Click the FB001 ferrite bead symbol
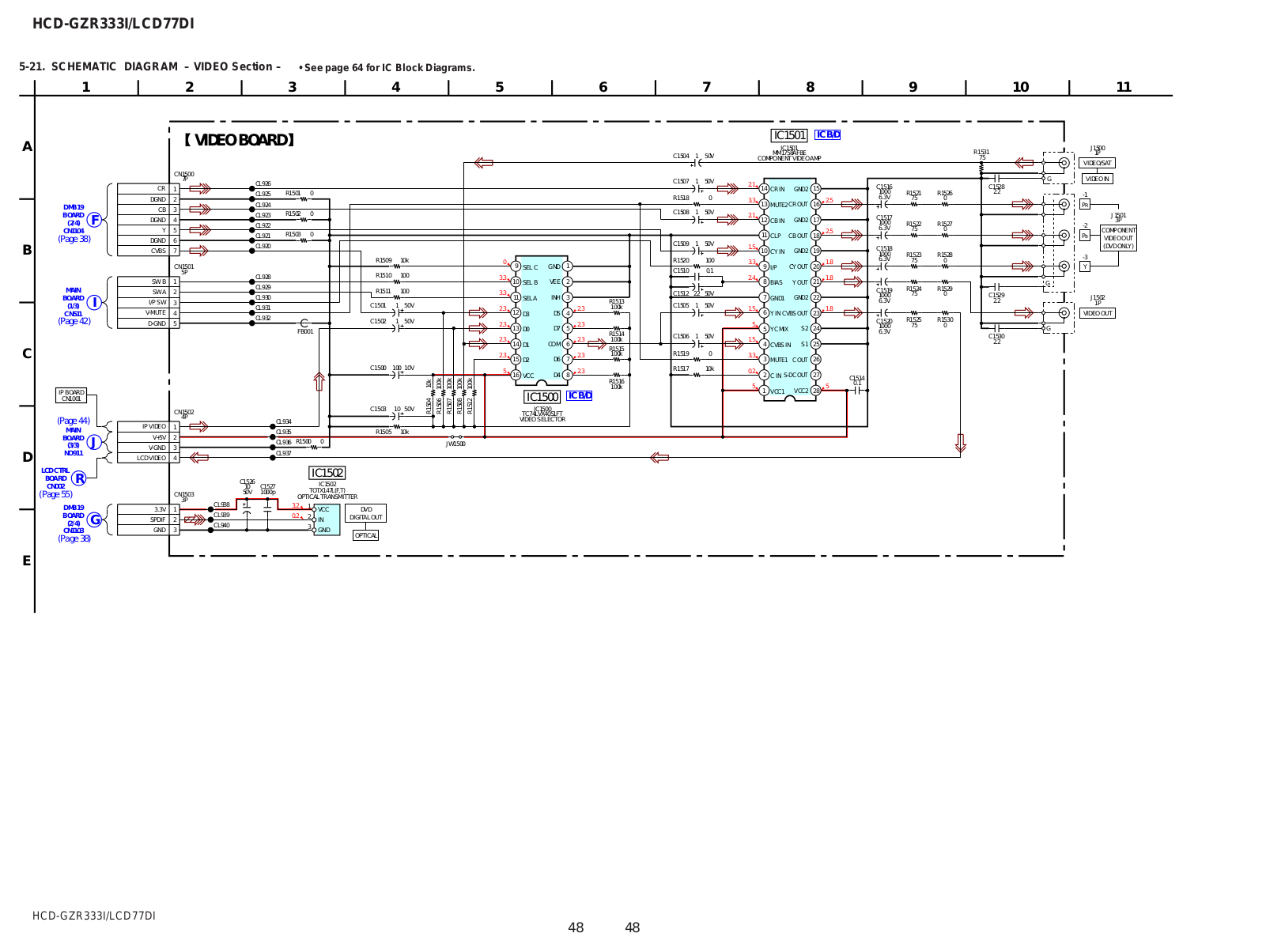This screenshot has width=1266, height=952. tap(304, 323)
